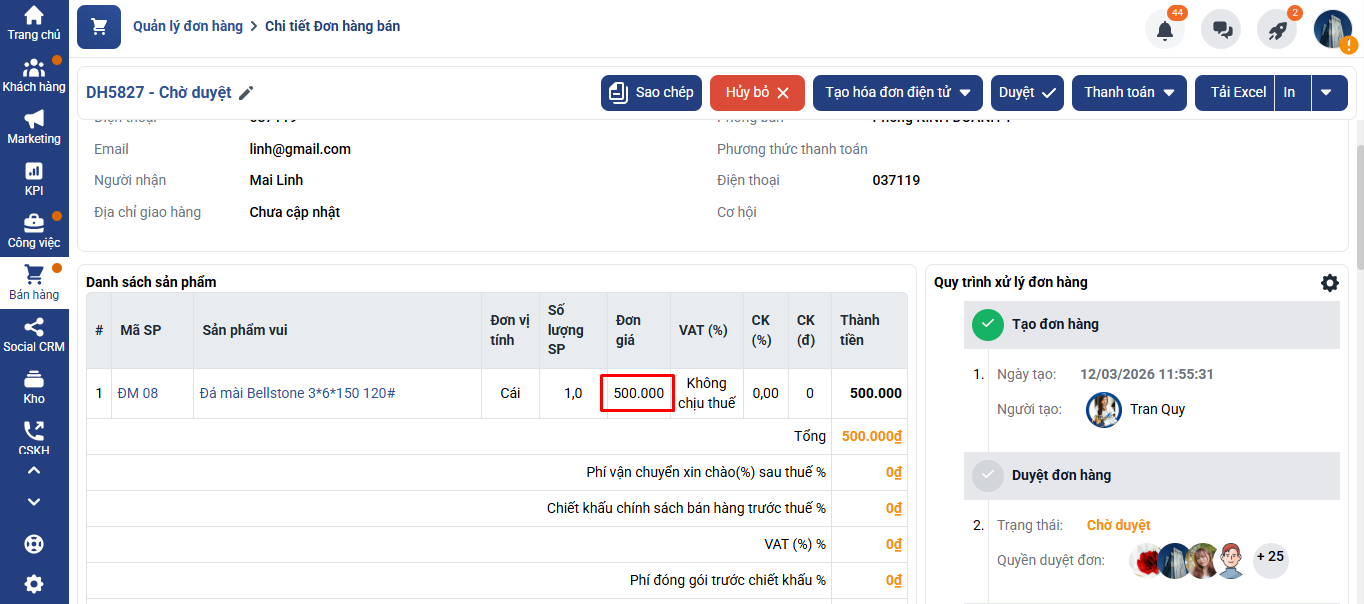Viewport: 1364px width, 604px height.
Task: Go to Khách hàng in sidebar
Action: pyautogui.click(x=34, y=75)
